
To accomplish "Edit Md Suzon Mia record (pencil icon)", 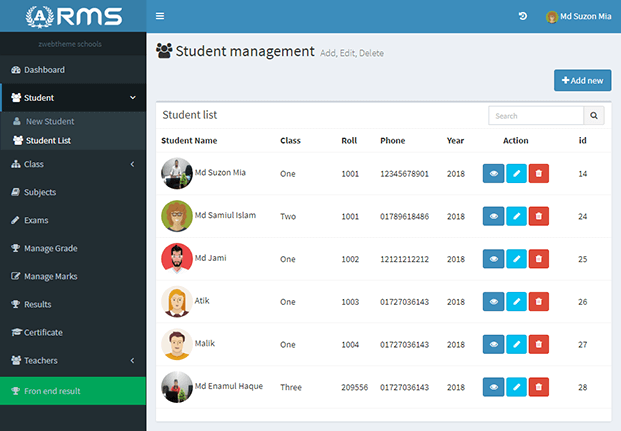I will point(516,174).
